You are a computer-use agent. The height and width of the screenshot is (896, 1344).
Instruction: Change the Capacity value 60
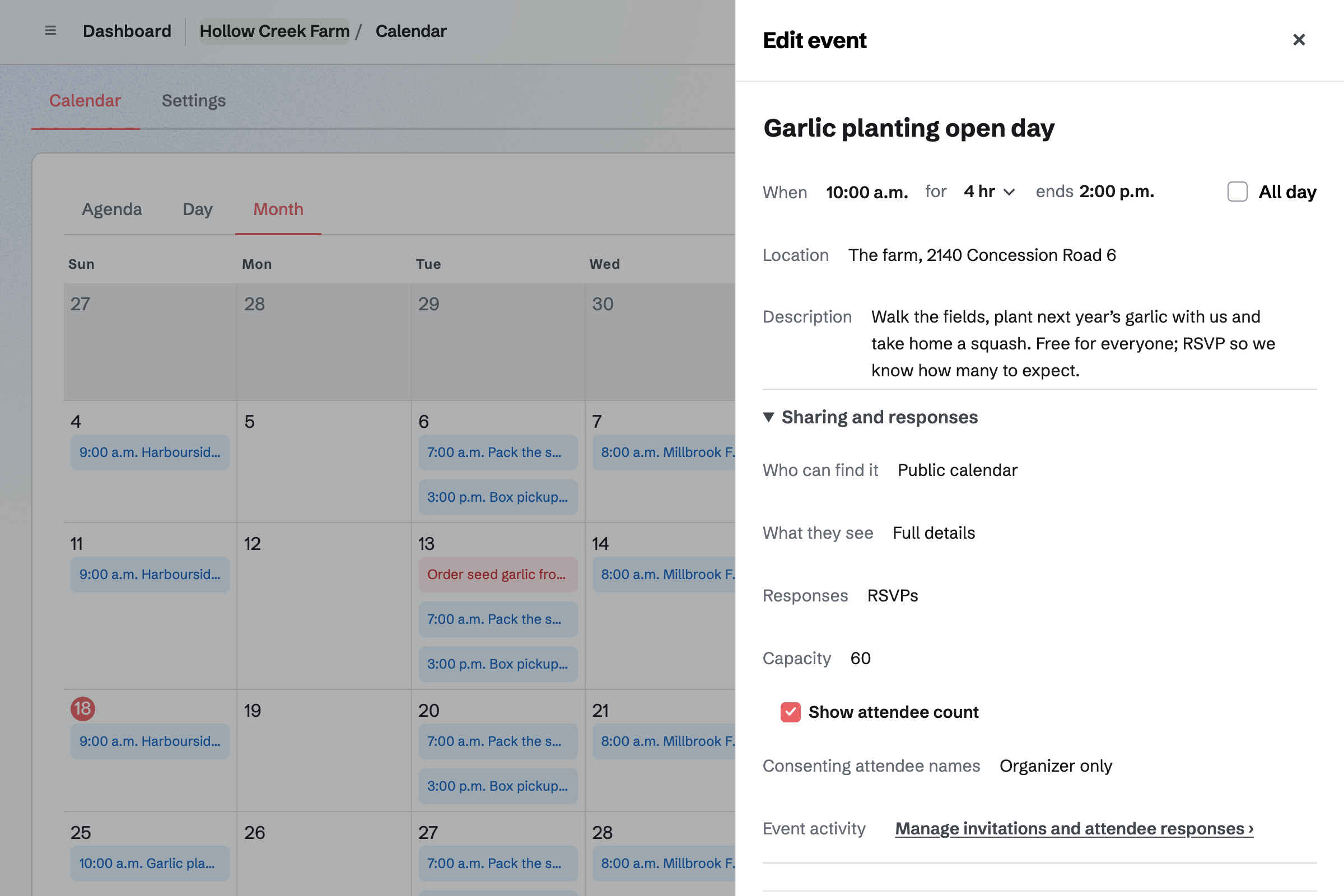click(x=860, y=659)
